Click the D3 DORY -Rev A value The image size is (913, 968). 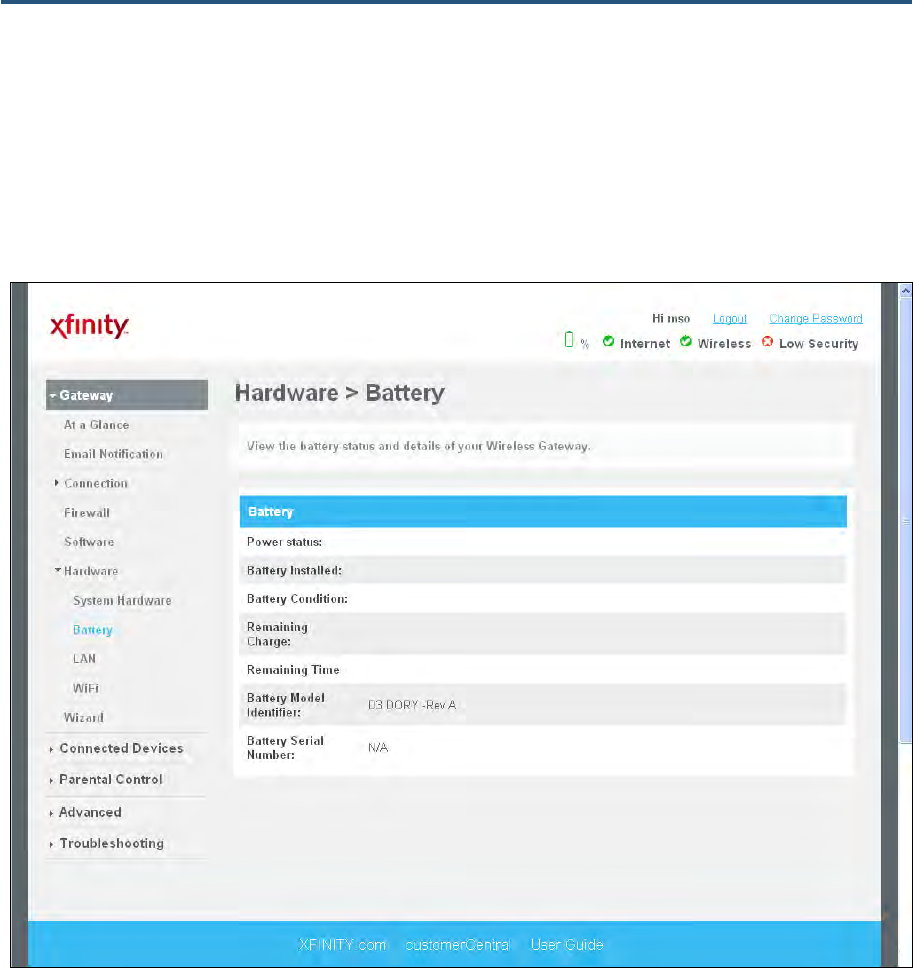point(412,705)
